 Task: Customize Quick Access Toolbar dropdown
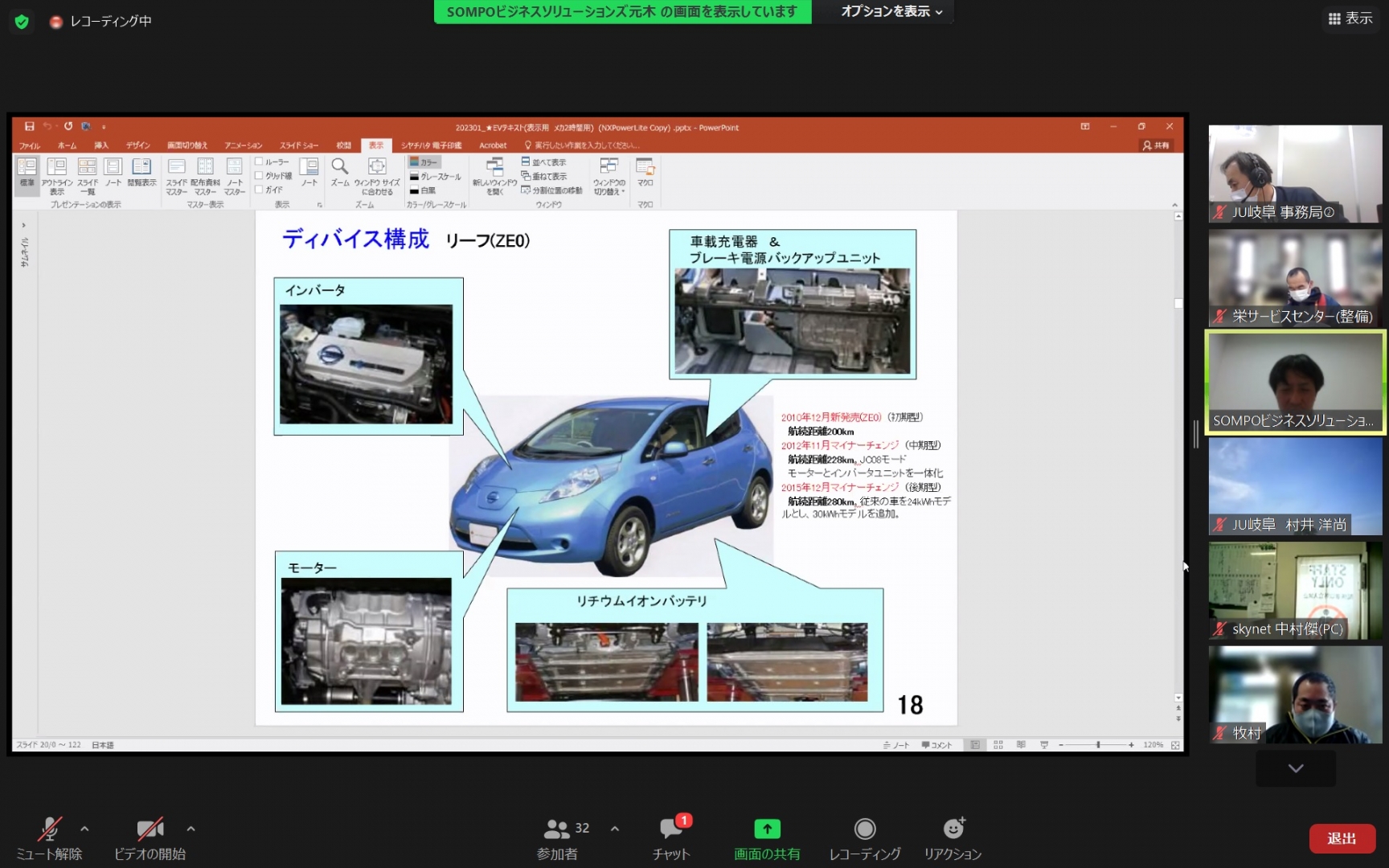coord(104,127)
